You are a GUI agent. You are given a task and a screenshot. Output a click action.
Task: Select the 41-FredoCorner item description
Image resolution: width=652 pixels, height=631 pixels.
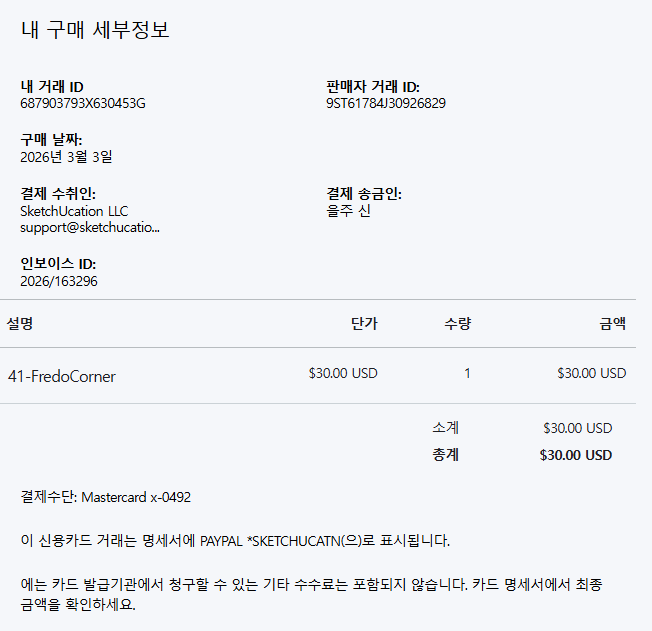pyautogui.click(x=61, y=376)
